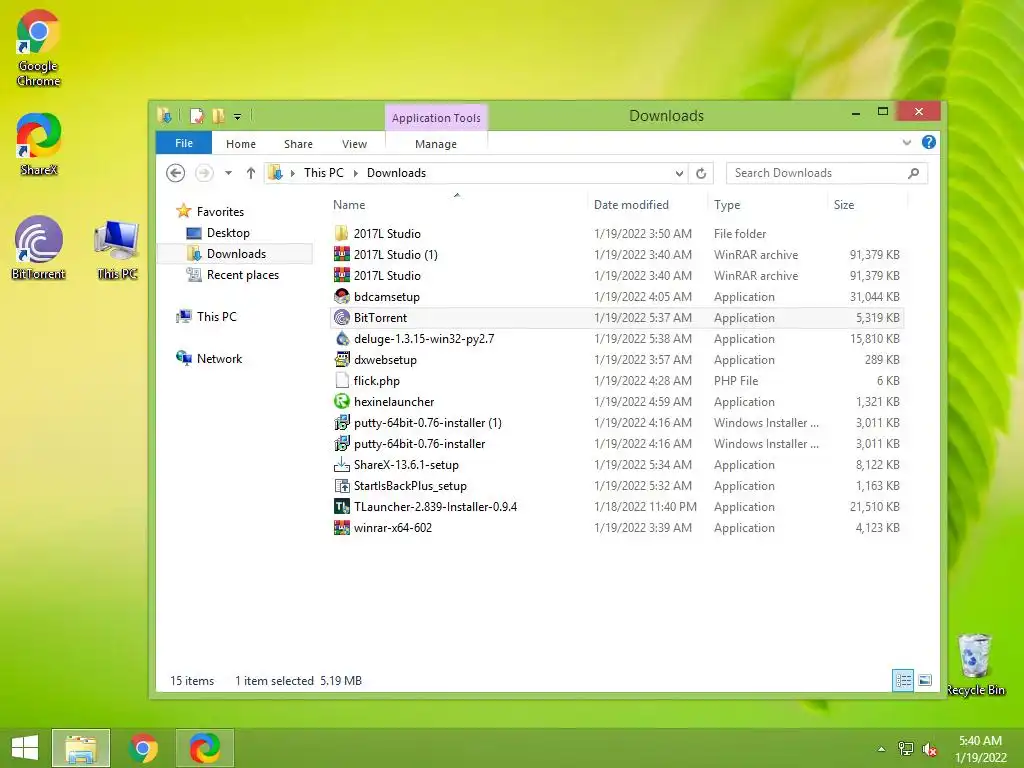Select the BitTorrent application file
The height and width of the screenshot is (768, 1024).
pyautogui.click(x=617, y=317)
